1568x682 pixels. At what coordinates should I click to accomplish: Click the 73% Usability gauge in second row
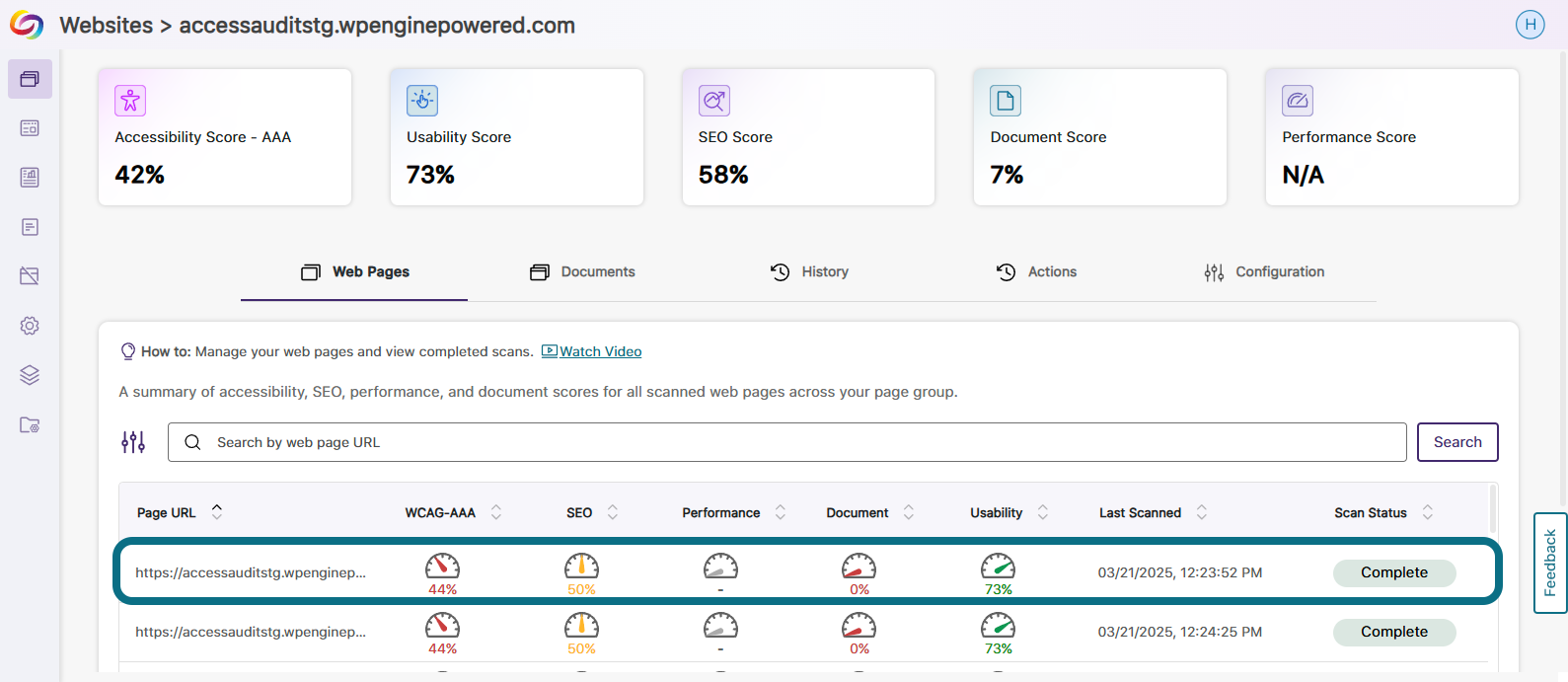tap(998, 626)
